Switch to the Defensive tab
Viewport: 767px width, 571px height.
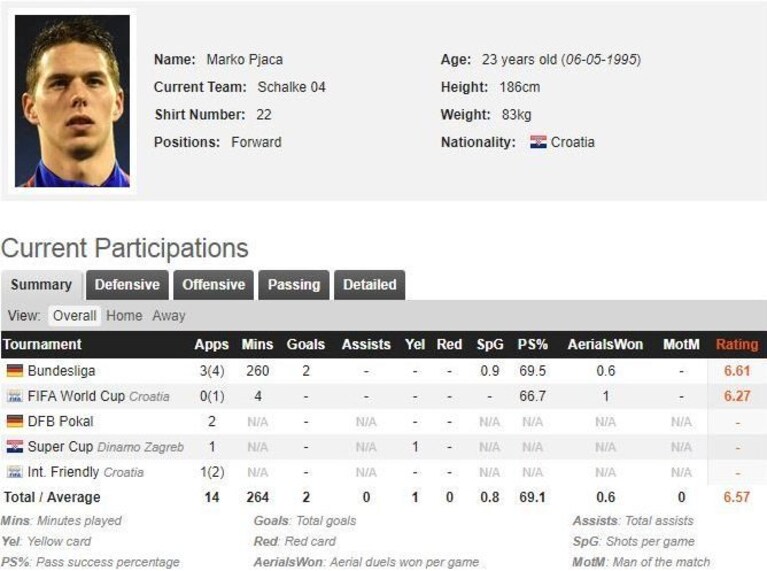[127, 285]
